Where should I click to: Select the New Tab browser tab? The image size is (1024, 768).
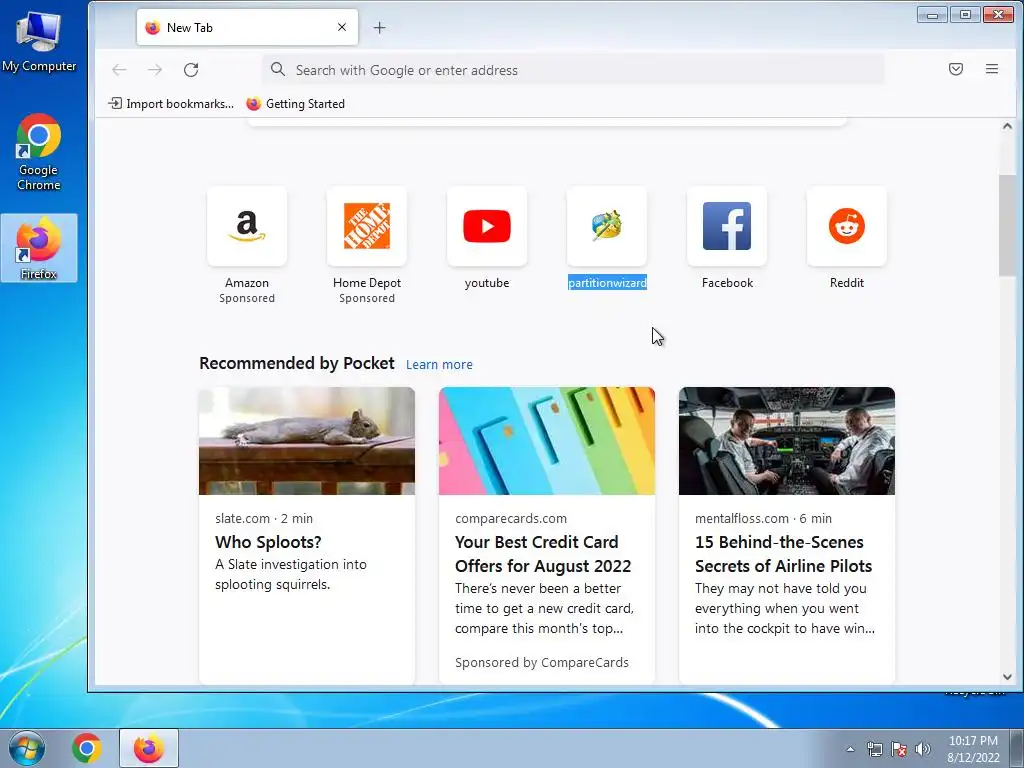248,27
